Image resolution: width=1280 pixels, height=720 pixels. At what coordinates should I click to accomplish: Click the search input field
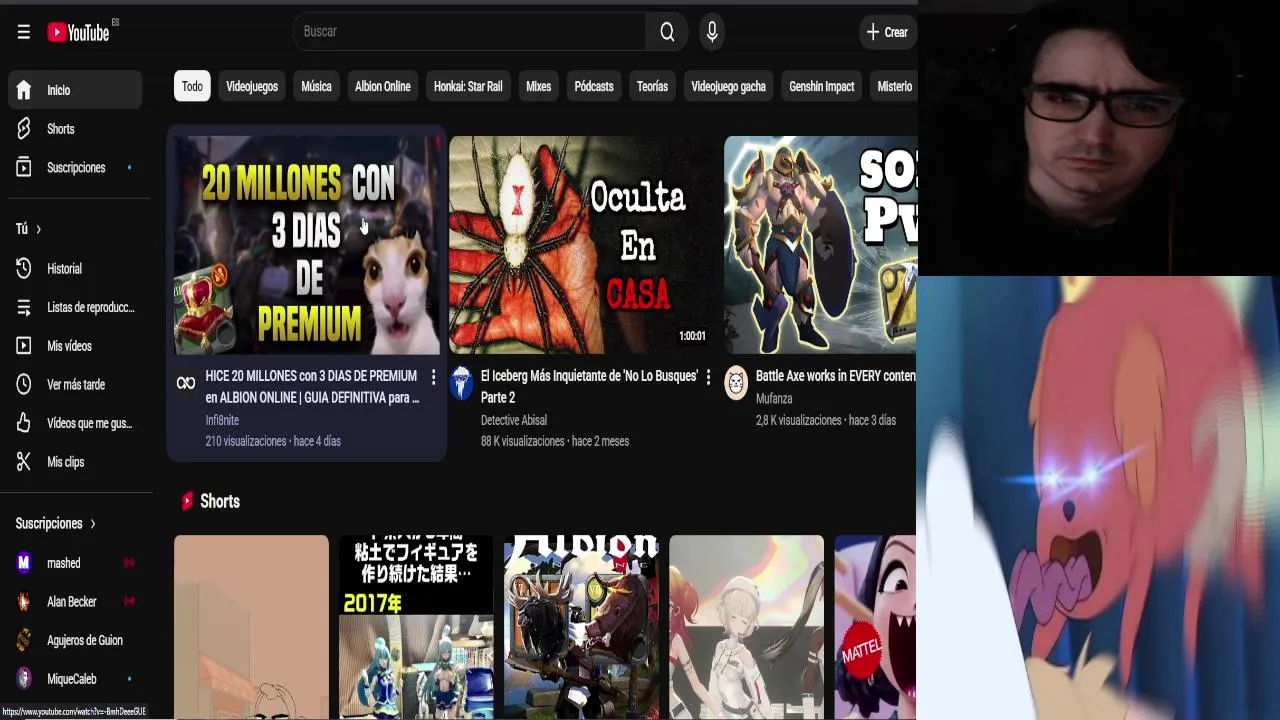(x=470, y=32)
